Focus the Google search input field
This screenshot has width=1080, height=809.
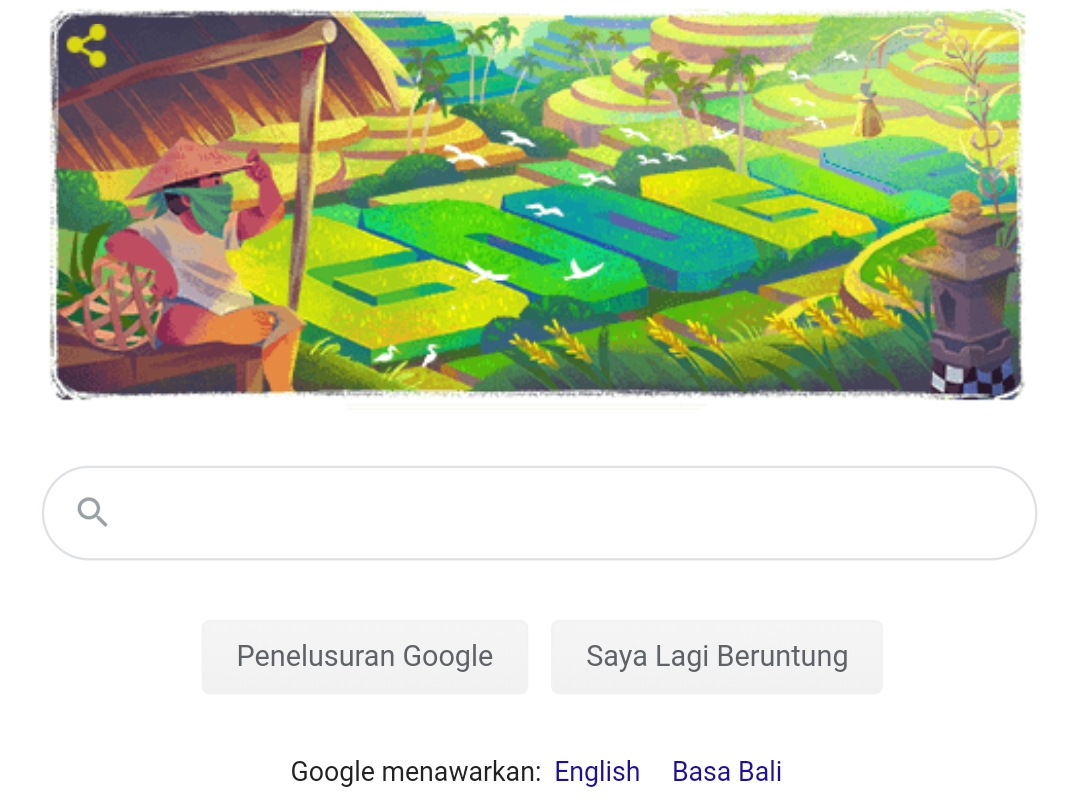(539, 513)
